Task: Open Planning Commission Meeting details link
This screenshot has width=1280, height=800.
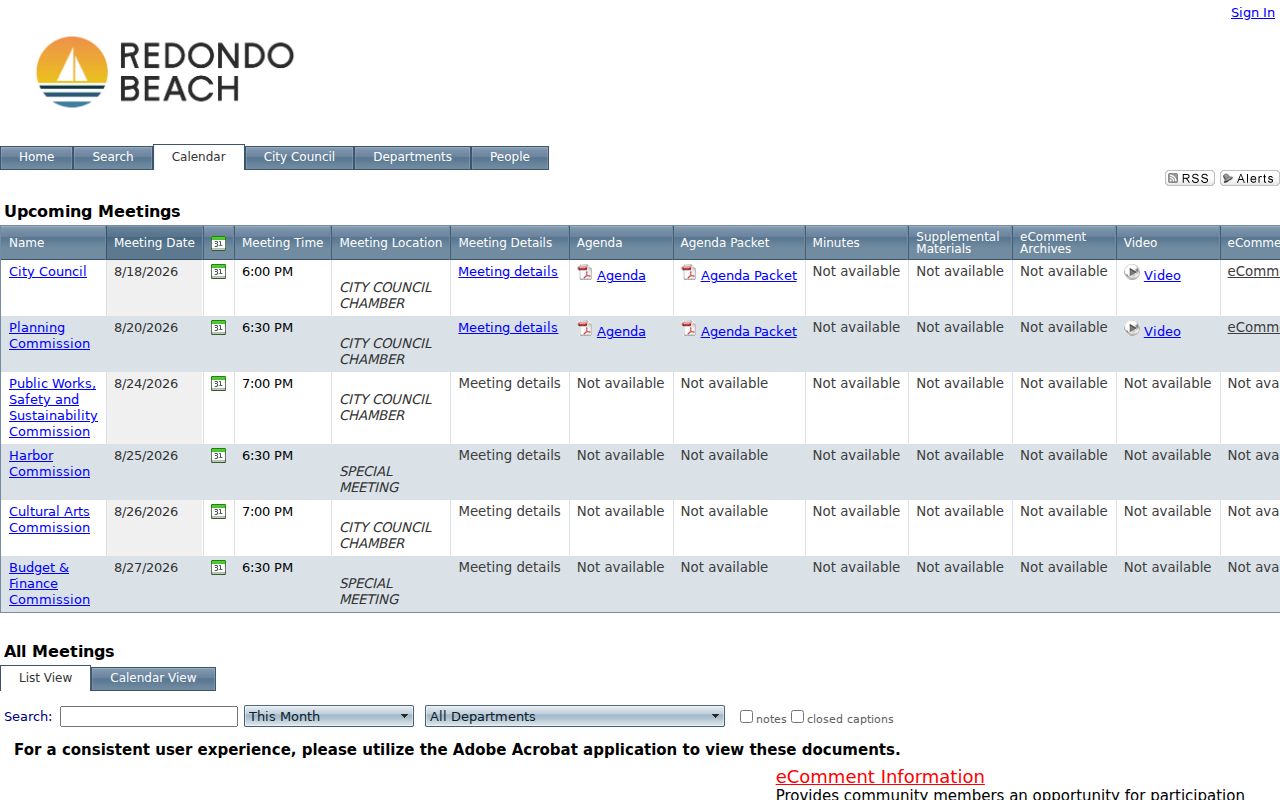Action: 508,327
